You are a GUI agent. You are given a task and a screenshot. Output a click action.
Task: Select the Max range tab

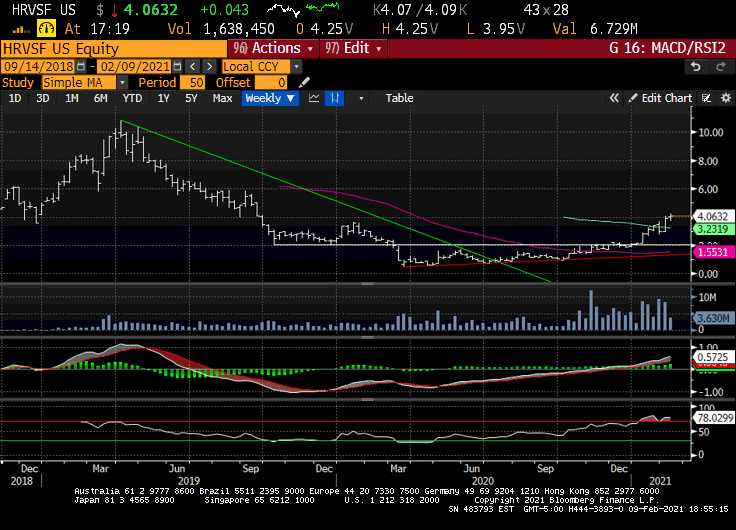222,98
